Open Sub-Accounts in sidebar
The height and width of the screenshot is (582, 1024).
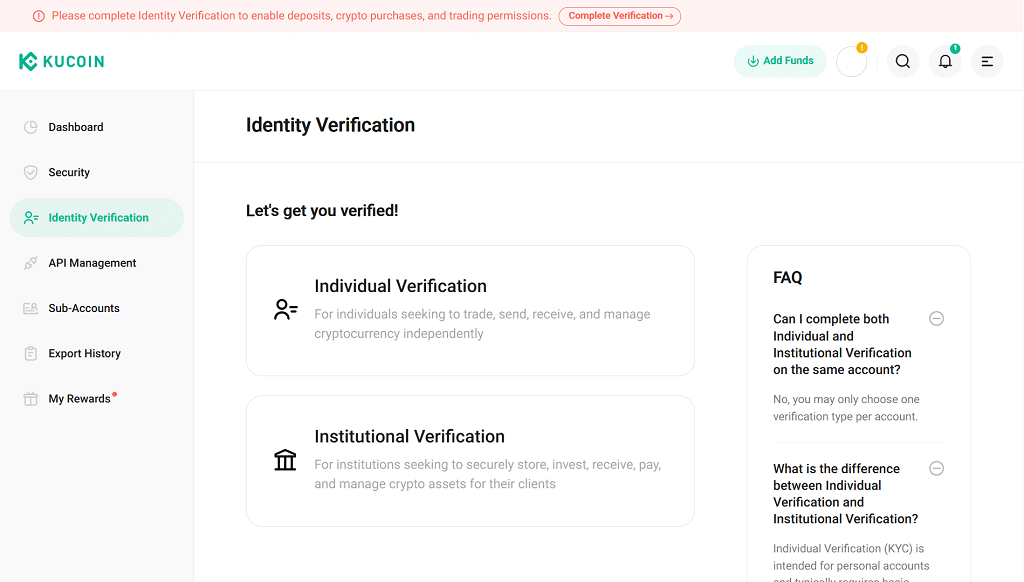point(97,308)
